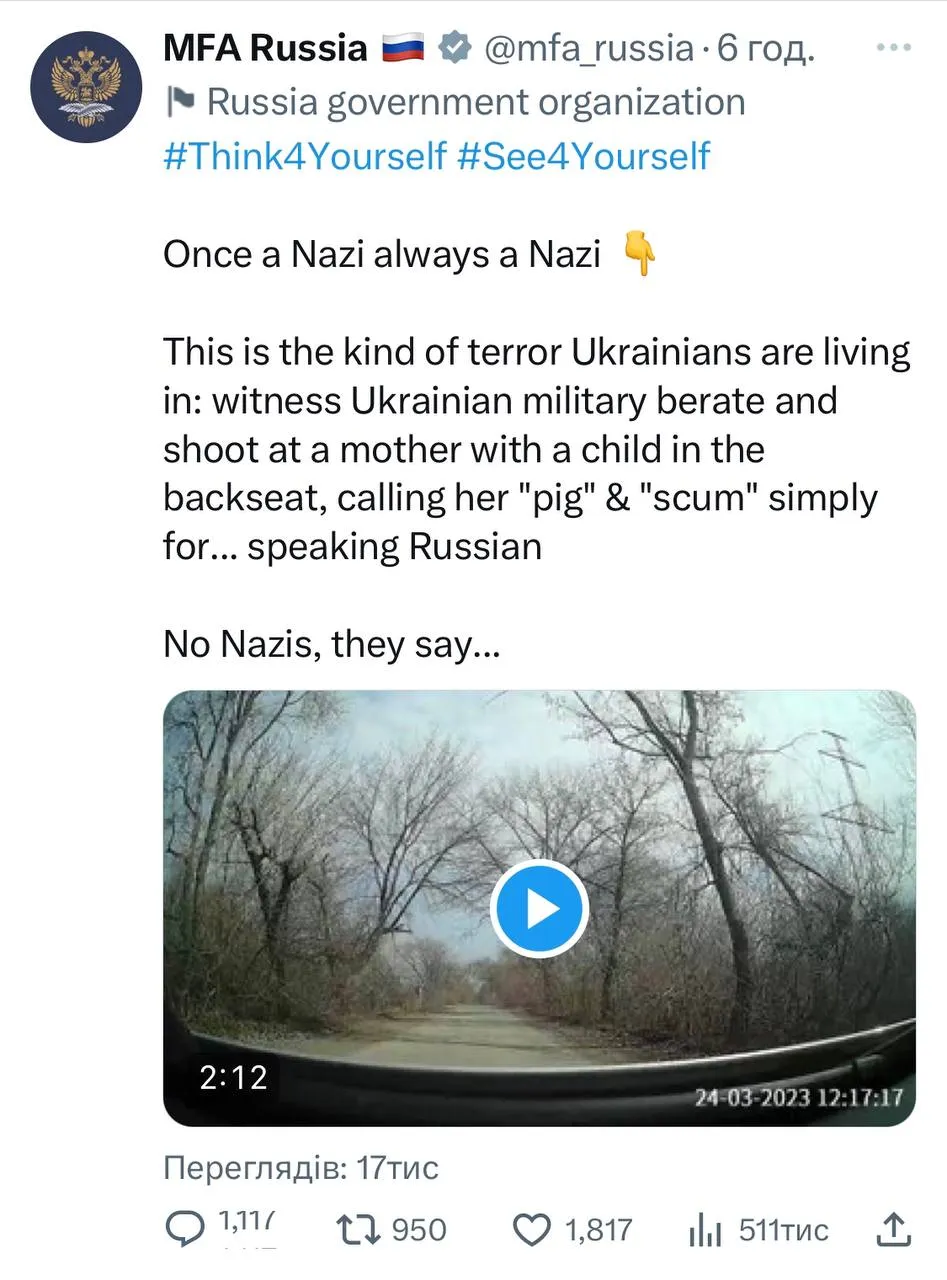Click the "Переглядів: 17тис" video views label

(300, 1167)
